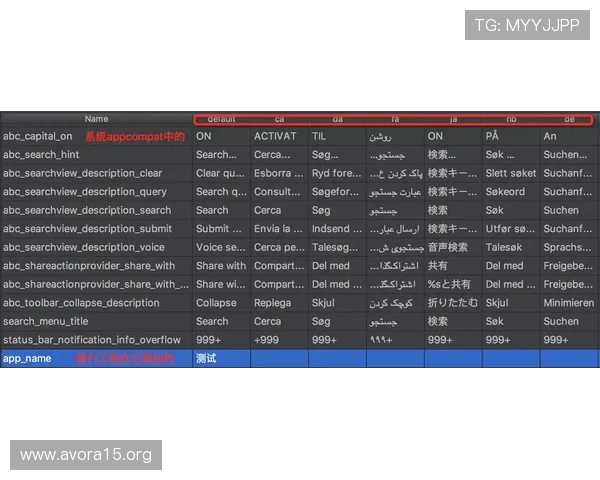Select the abc_searchview_description_voice key
600x480 pixels.
pyautogui.click(x=83, y=248)
